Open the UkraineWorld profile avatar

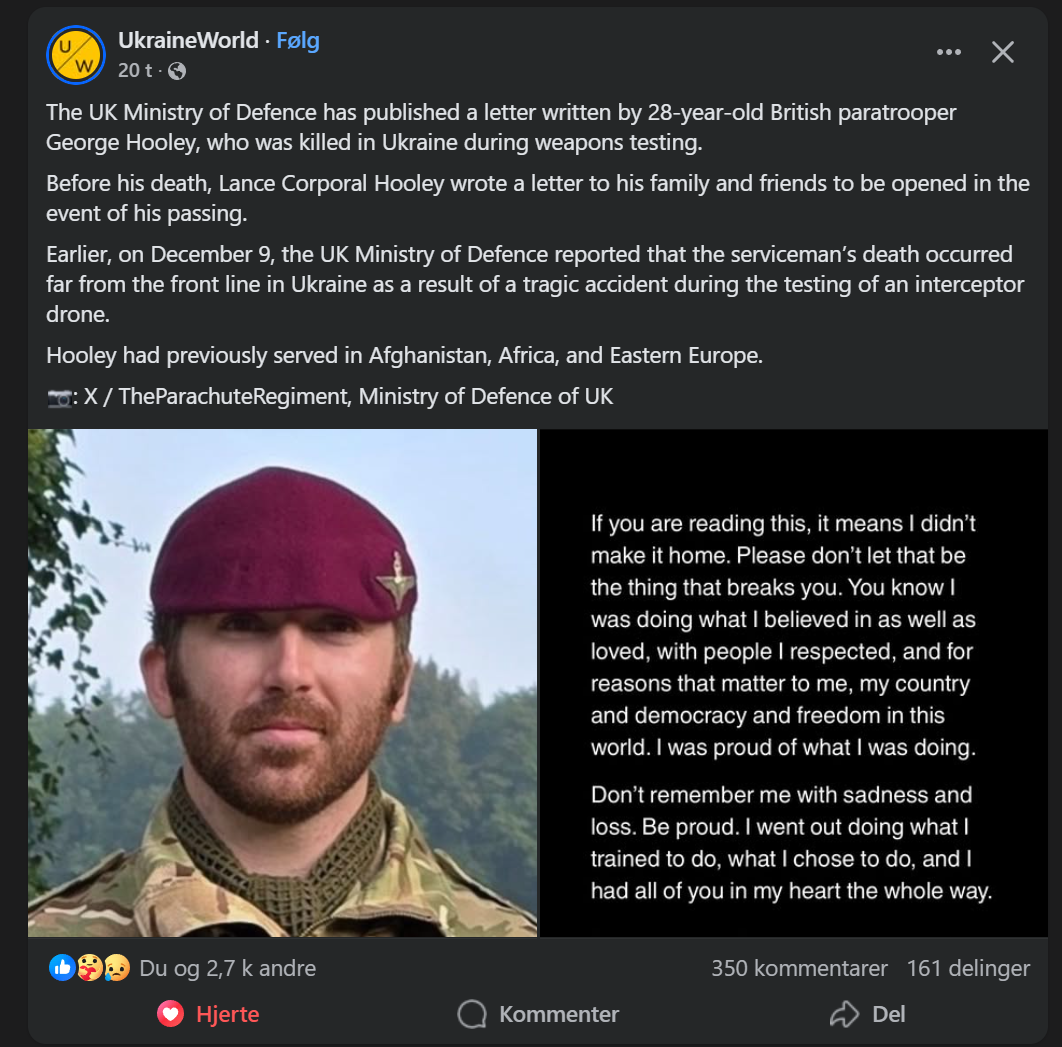click(x=76, y=55)
